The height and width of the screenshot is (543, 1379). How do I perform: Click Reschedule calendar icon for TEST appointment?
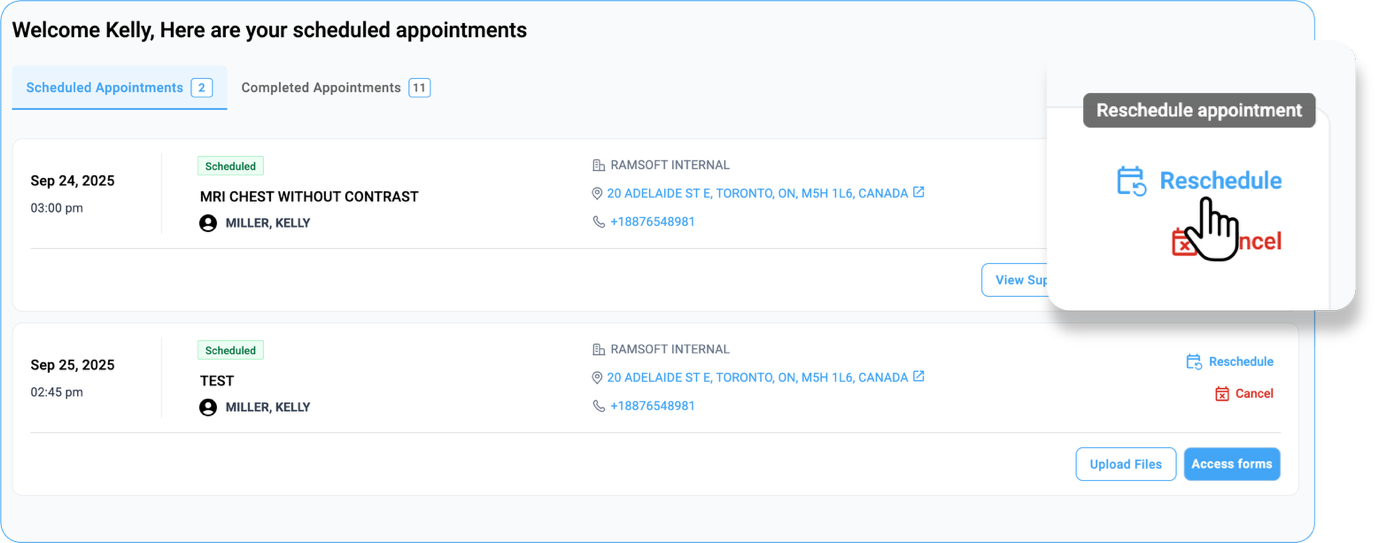coord(1193,362)
